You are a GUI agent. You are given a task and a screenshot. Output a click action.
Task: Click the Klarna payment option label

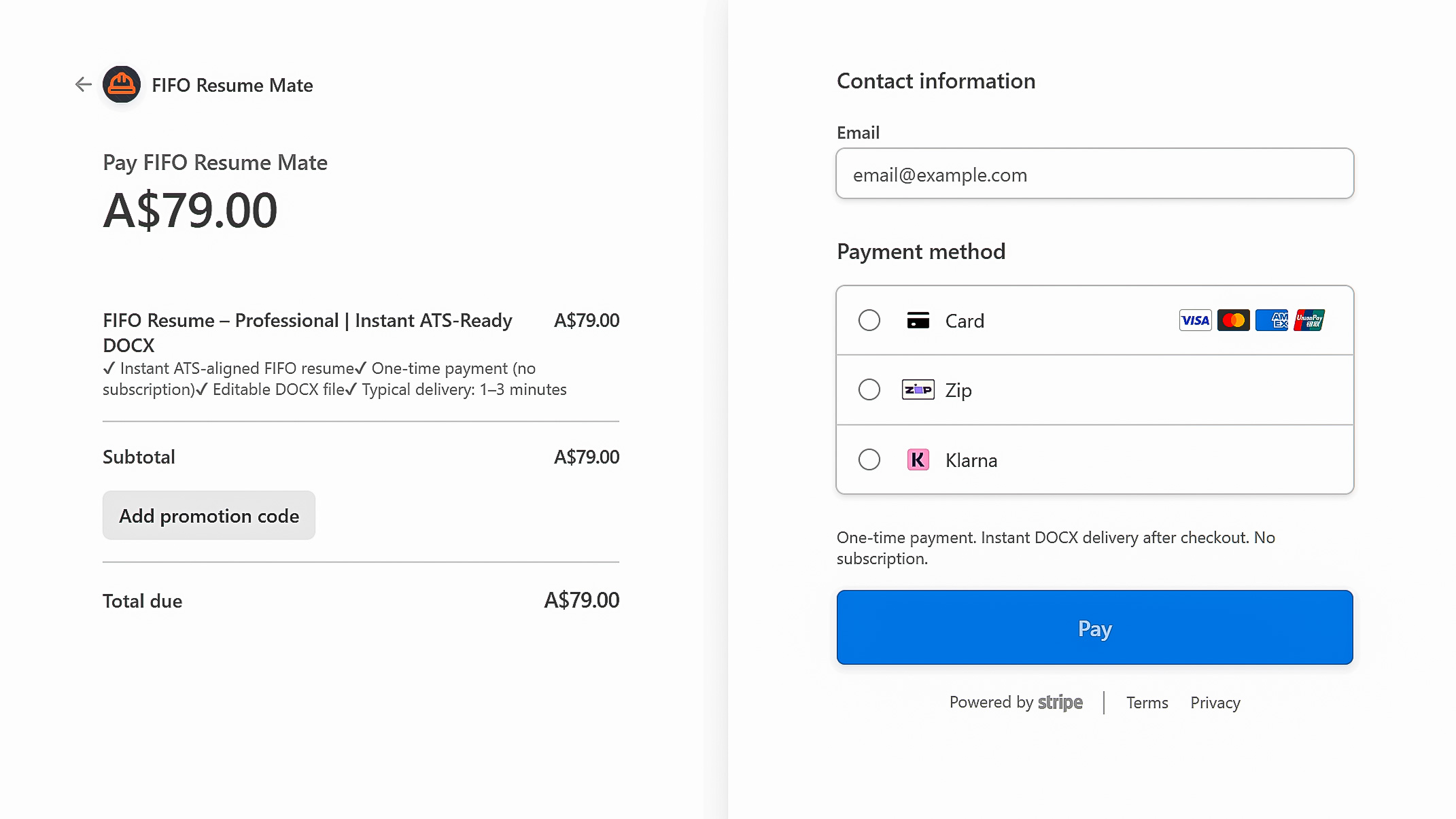[x=971, y=460]
